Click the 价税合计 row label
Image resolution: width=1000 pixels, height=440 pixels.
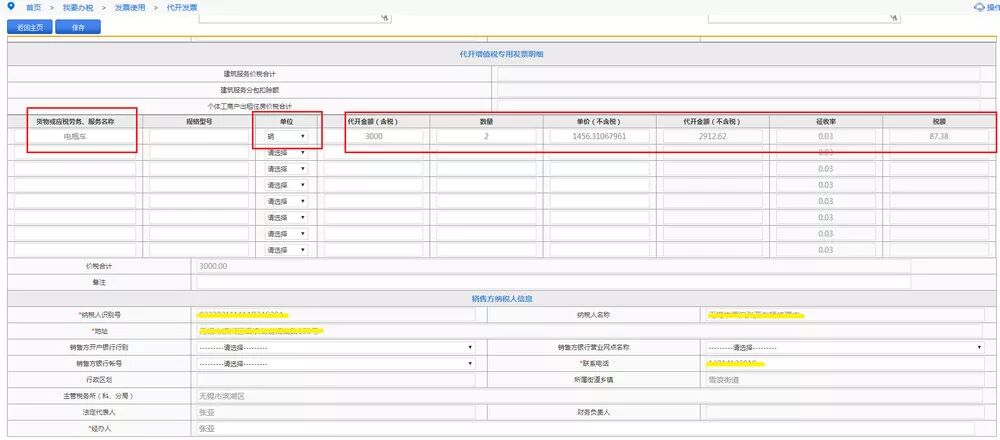click(99, 266)
